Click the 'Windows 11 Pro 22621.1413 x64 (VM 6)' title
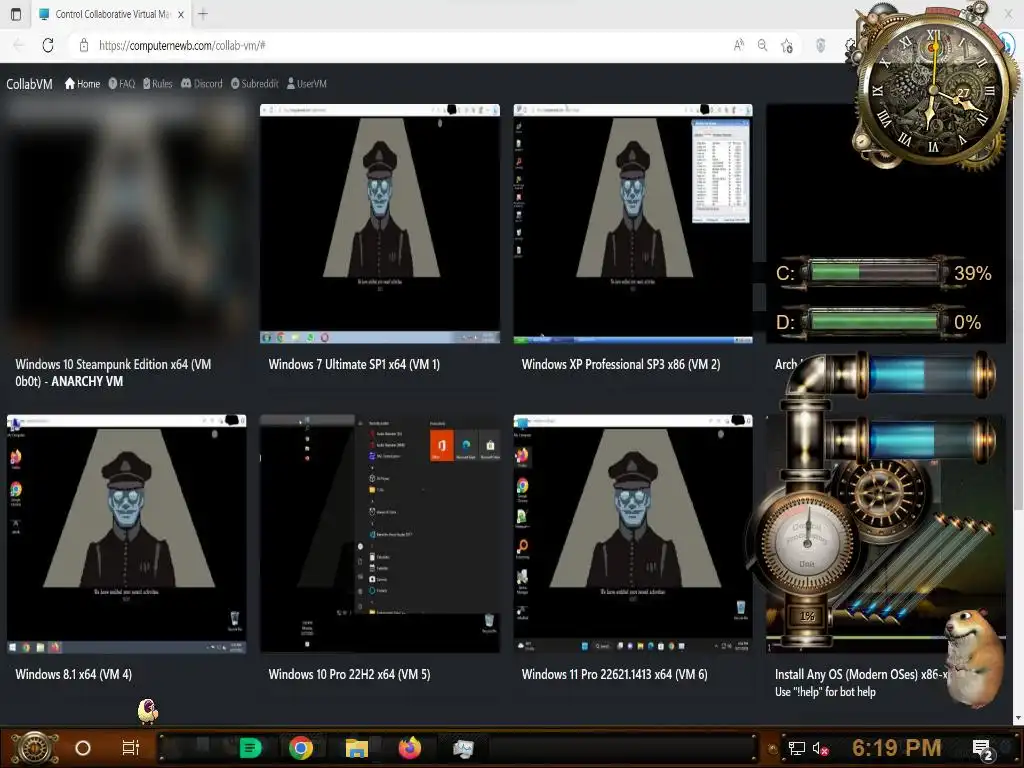 [614, 674]
